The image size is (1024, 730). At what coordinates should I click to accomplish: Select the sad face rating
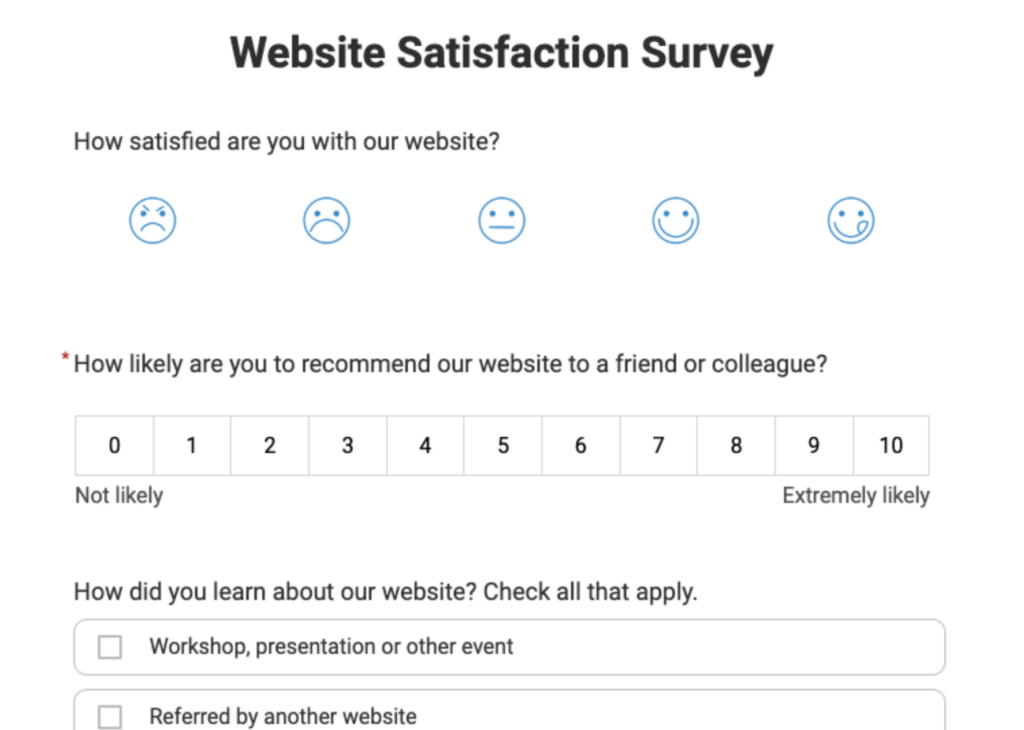pyautogui.click(x=327, y=220)
